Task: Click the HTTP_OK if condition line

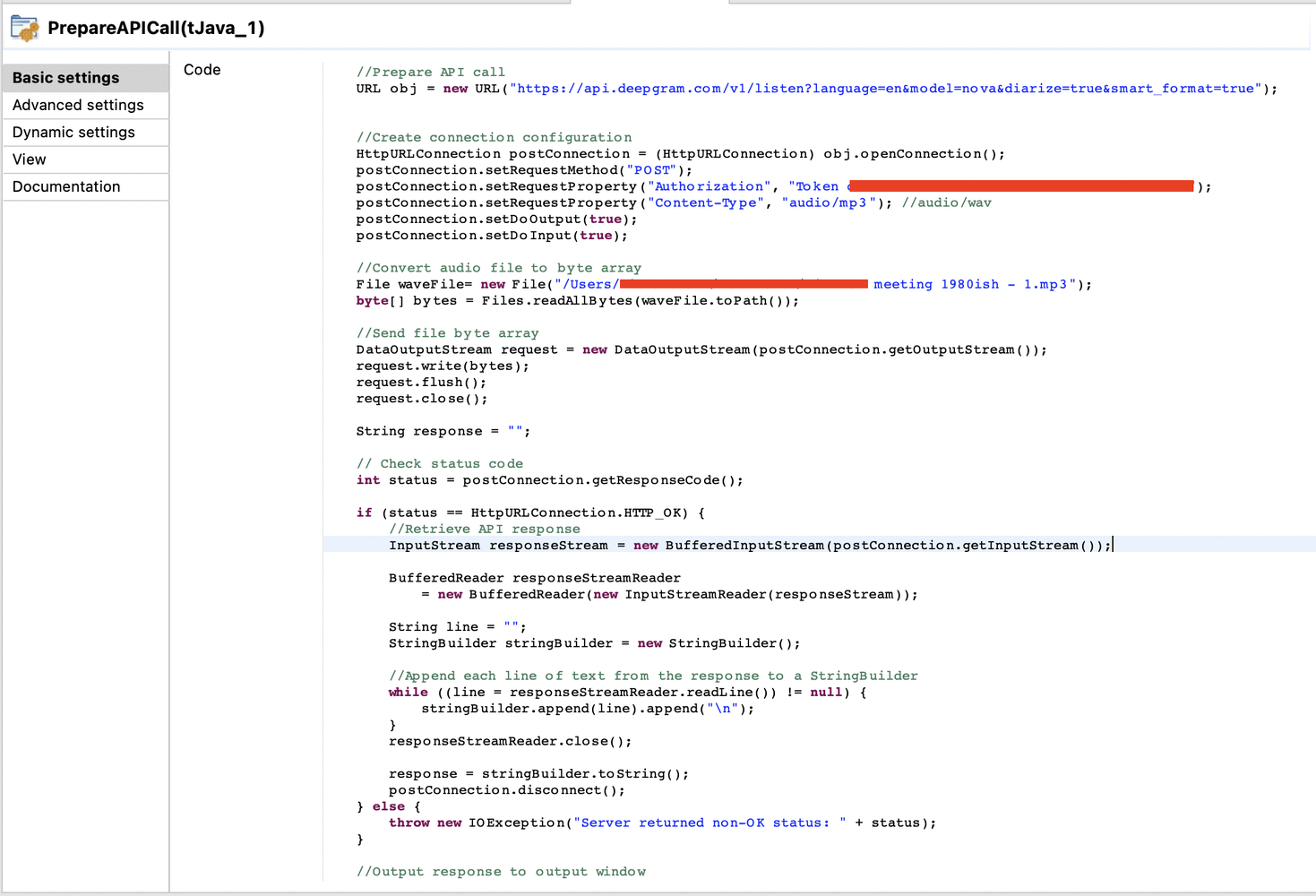Action: (x=530, y=513)
